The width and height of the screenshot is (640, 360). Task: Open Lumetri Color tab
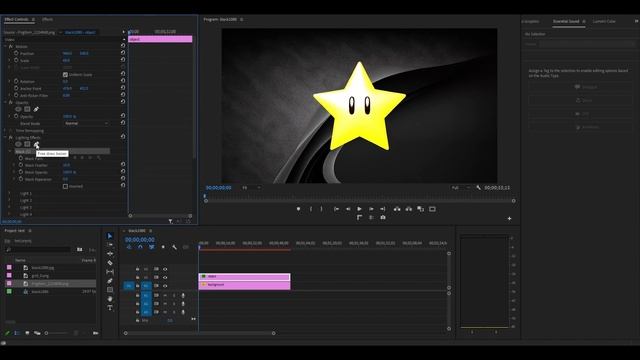pos(604,21)
